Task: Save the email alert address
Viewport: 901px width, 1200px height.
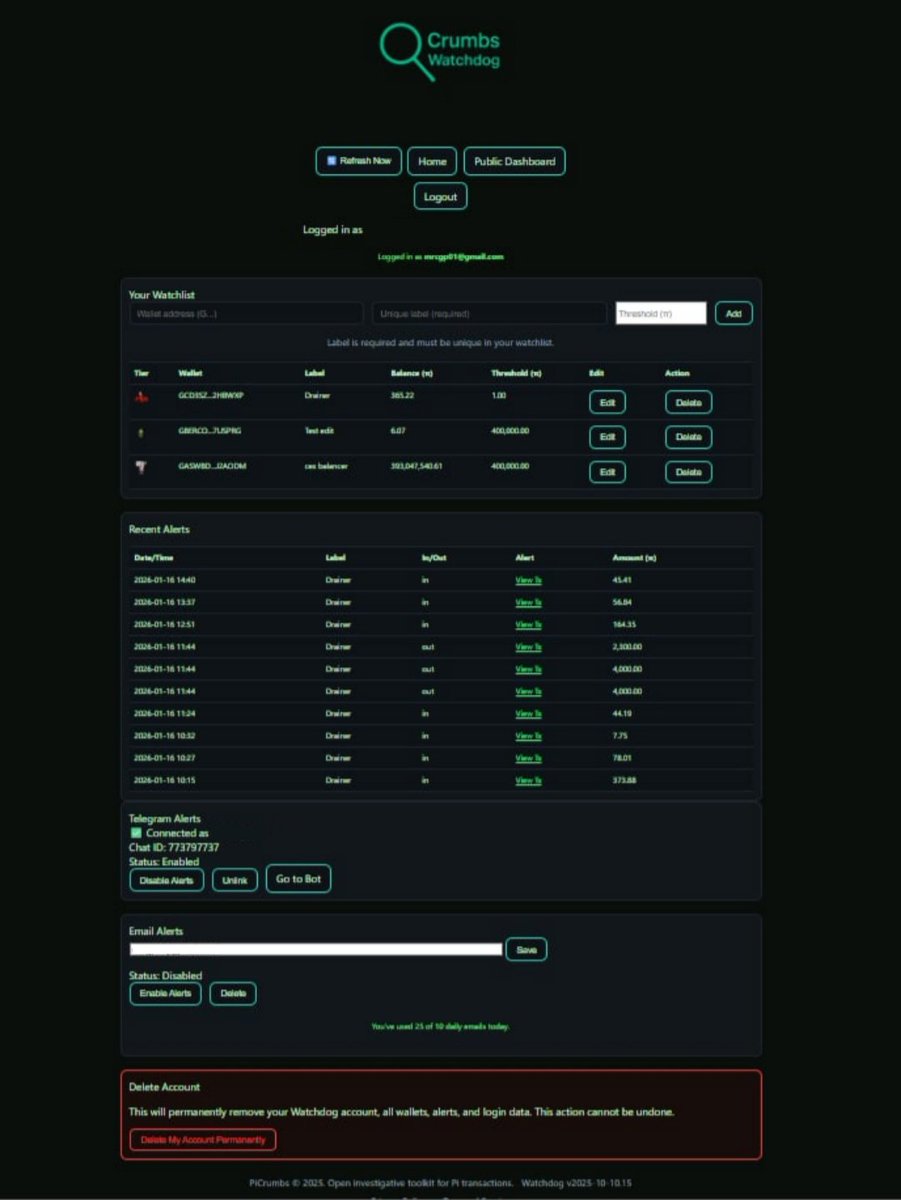Action: (x=526, y=949)
